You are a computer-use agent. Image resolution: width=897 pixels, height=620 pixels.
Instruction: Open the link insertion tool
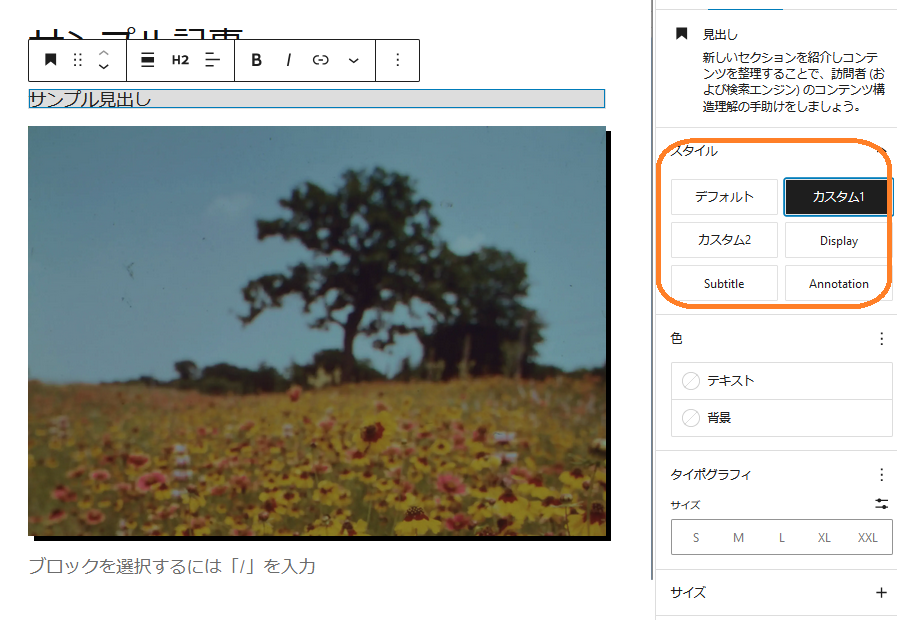pyautogui.click(x=320, y=60)
